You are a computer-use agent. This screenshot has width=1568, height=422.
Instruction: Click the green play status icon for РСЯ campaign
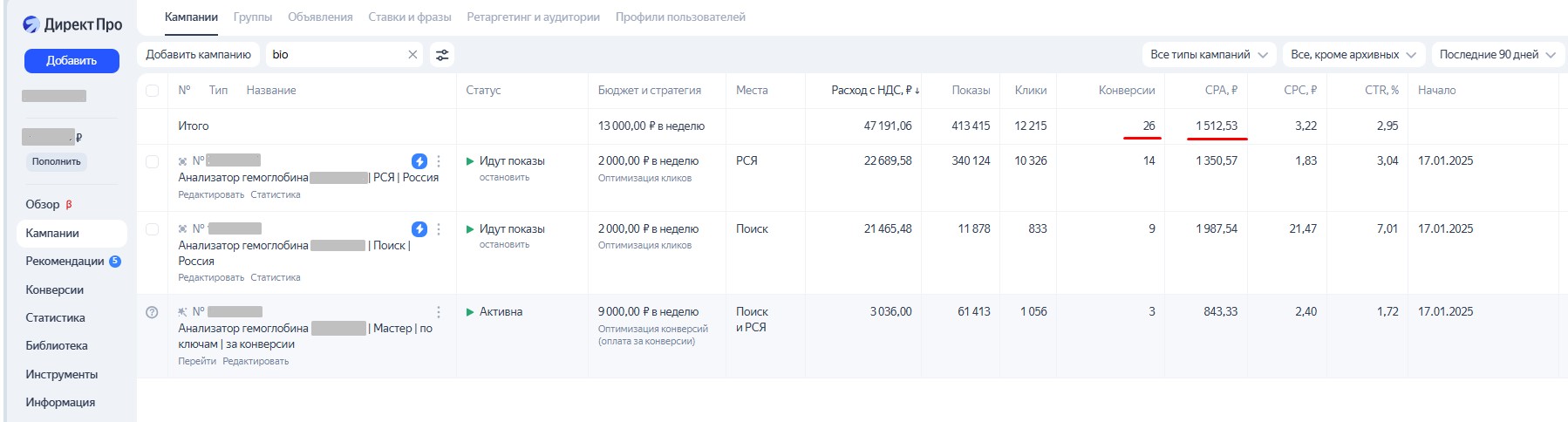(470, 161)
